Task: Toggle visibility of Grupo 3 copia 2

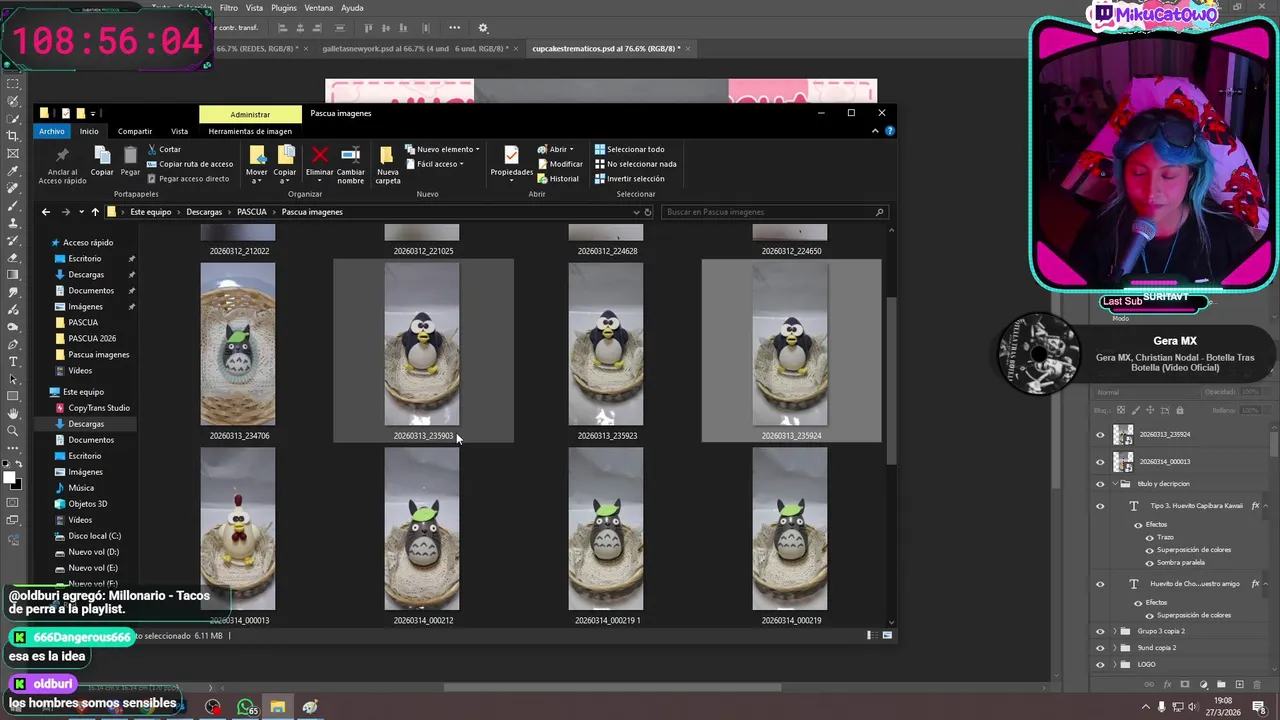Action: tap(1100, 632)
